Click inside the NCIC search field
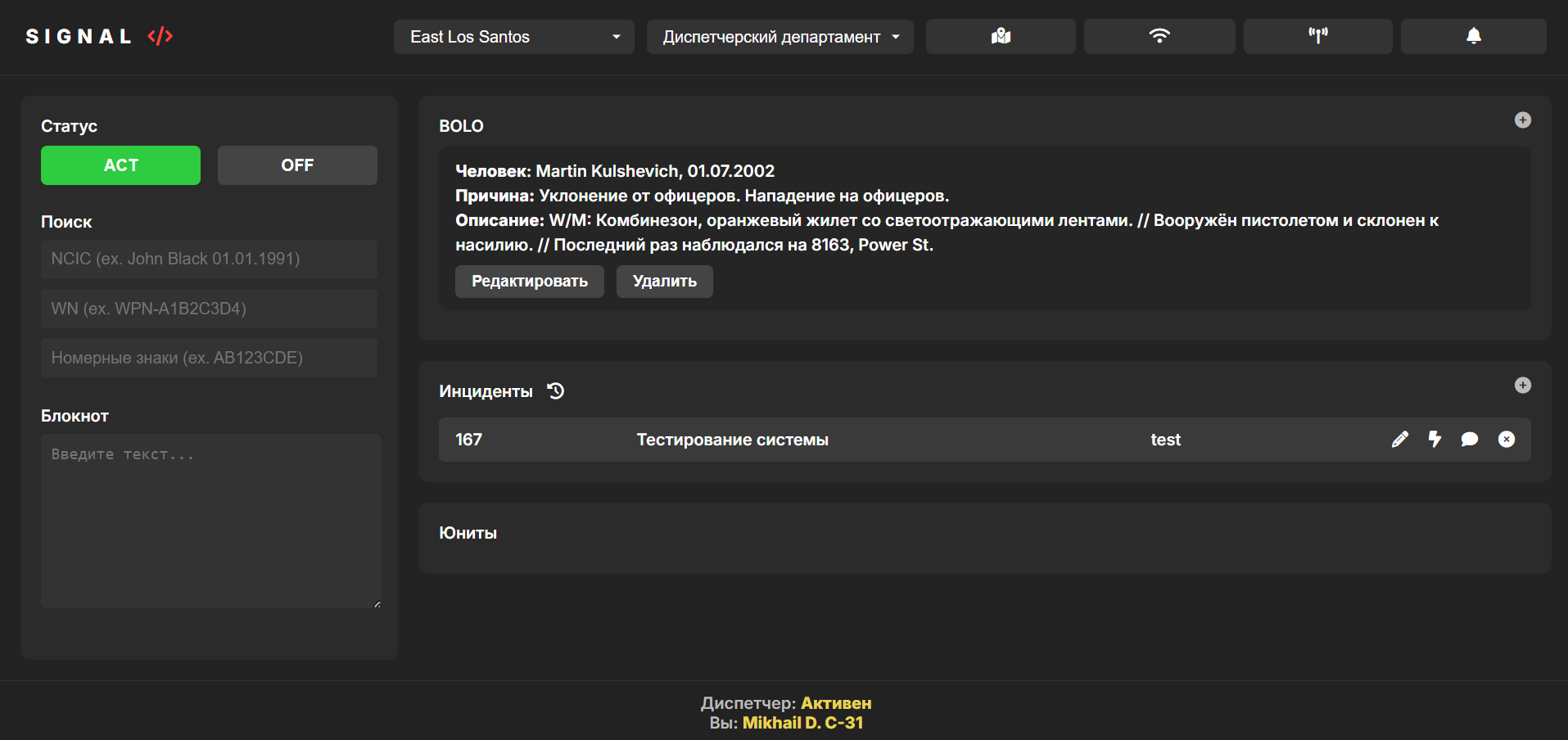1568x740 pixels. point(209,259)
